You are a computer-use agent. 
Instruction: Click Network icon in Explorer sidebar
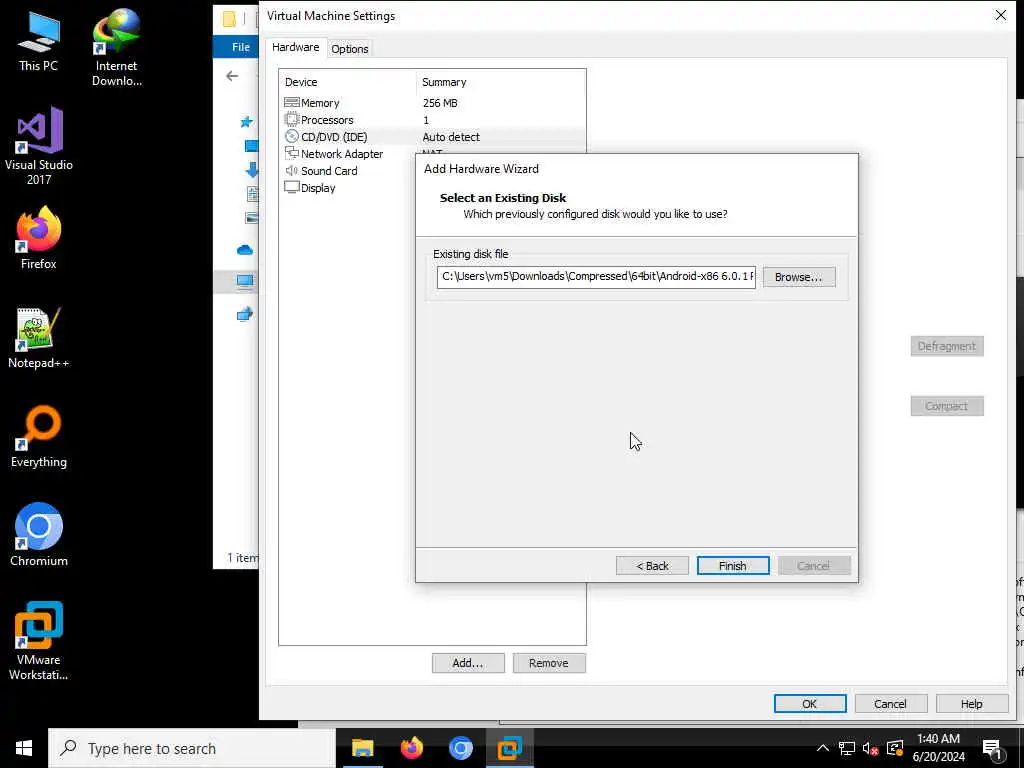click(245, 314)
